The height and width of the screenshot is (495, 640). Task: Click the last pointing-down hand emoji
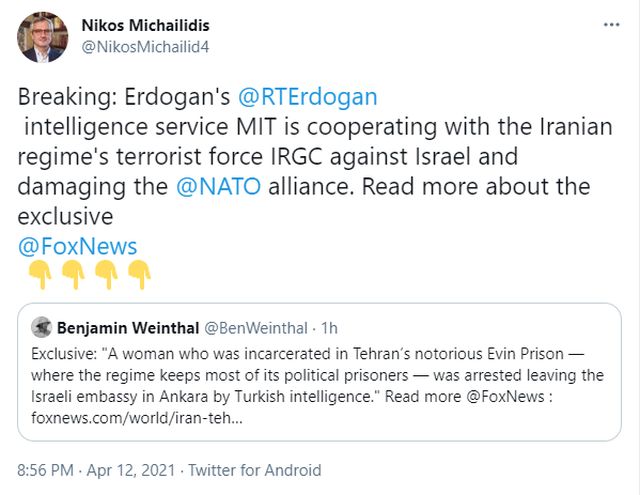[x=139, y=273]
